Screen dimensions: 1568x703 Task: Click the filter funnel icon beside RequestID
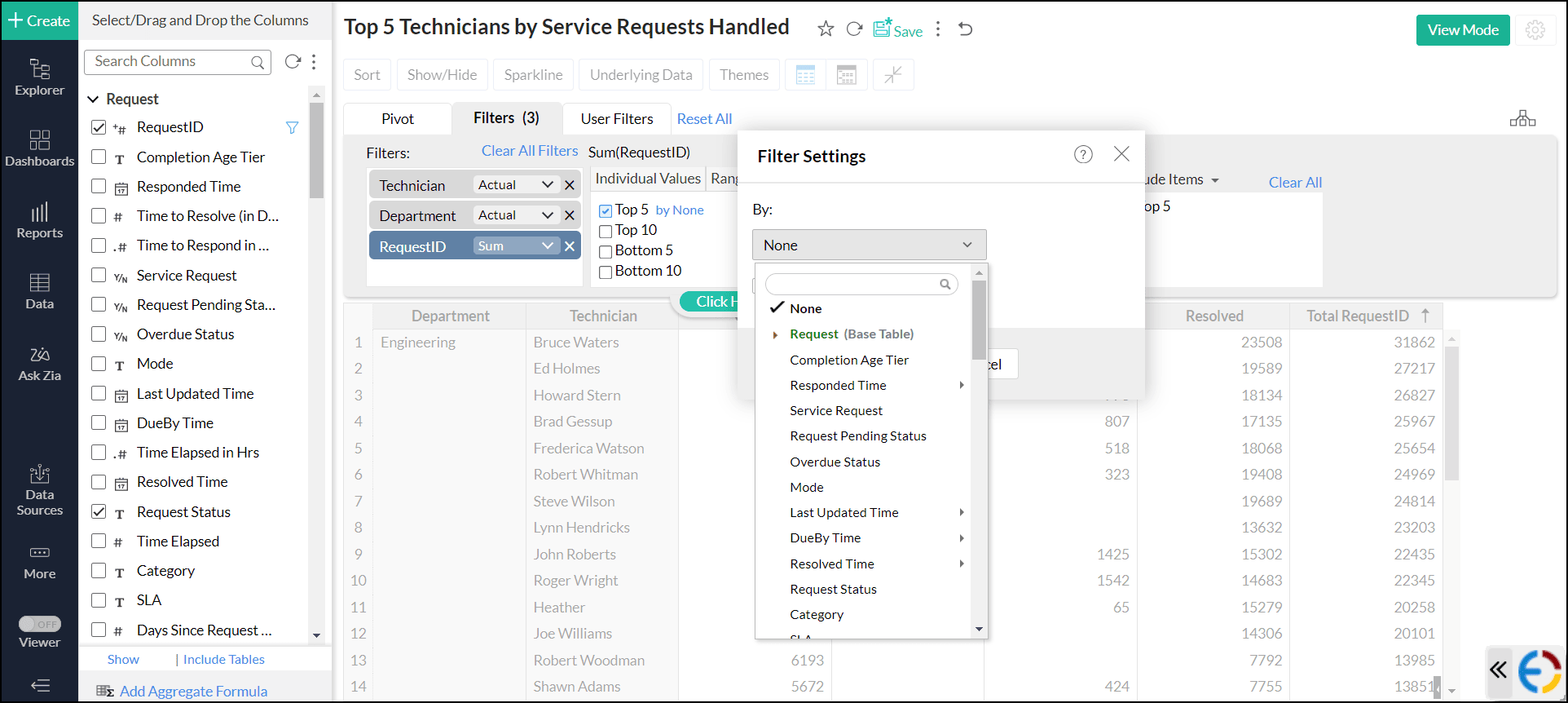pyautogui.click(x=292, y=127)
